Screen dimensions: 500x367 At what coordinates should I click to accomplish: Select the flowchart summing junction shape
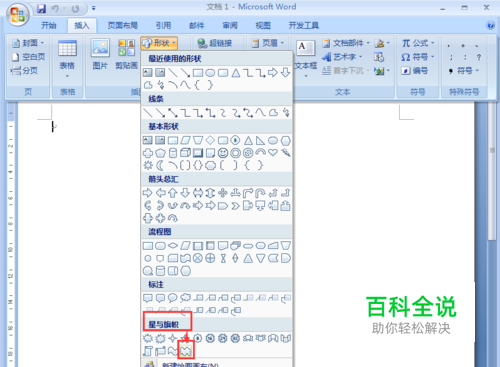click(198, 258)
